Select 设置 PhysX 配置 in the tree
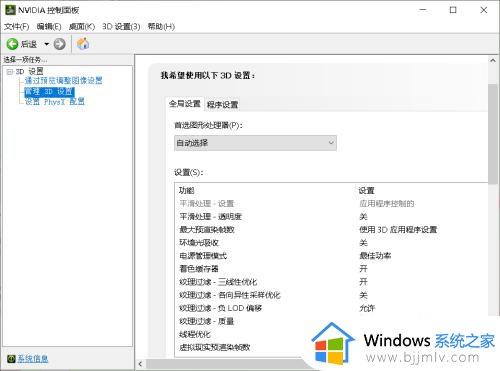The image size is (500, 371). point(55,102)
